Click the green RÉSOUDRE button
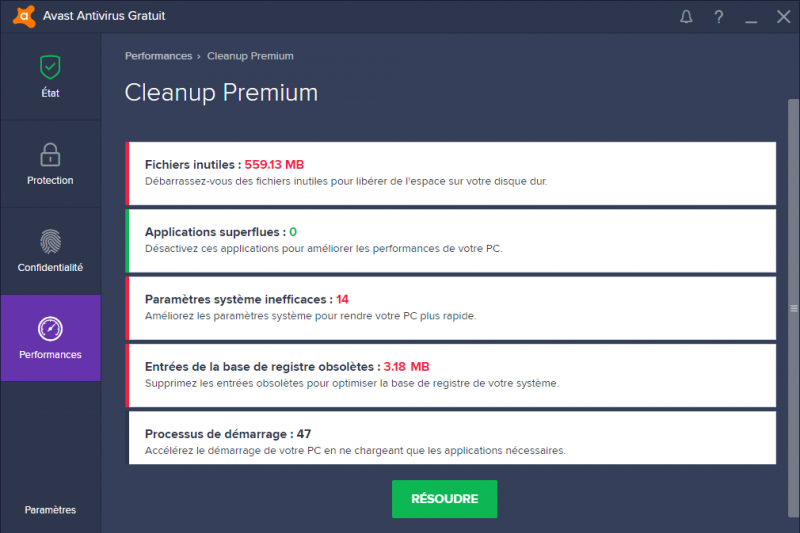This screenshot has height=533, width=800. point(444,499)
